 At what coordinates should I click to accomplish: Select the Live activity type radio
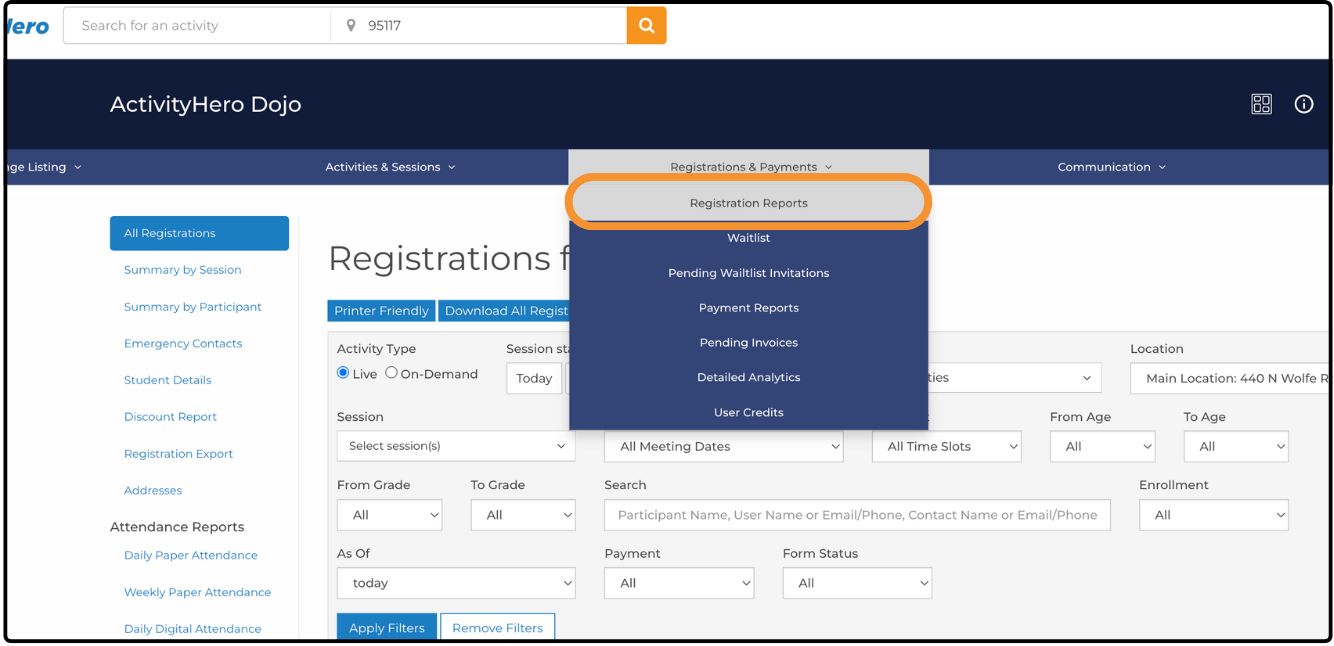coord(343,373)
